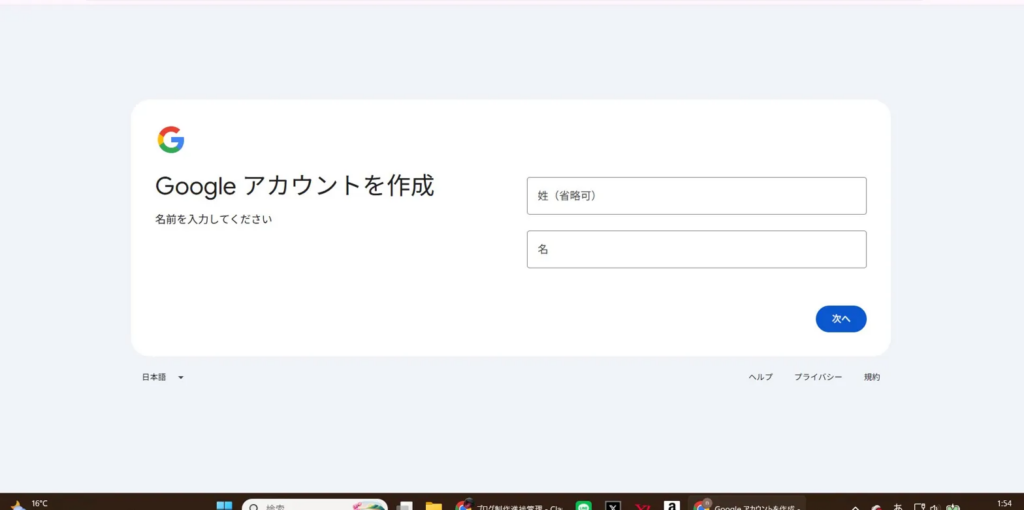1024x510 pixels.
Task: Open the taskbar clock showing 1:54
Action: click(1004, 503)
